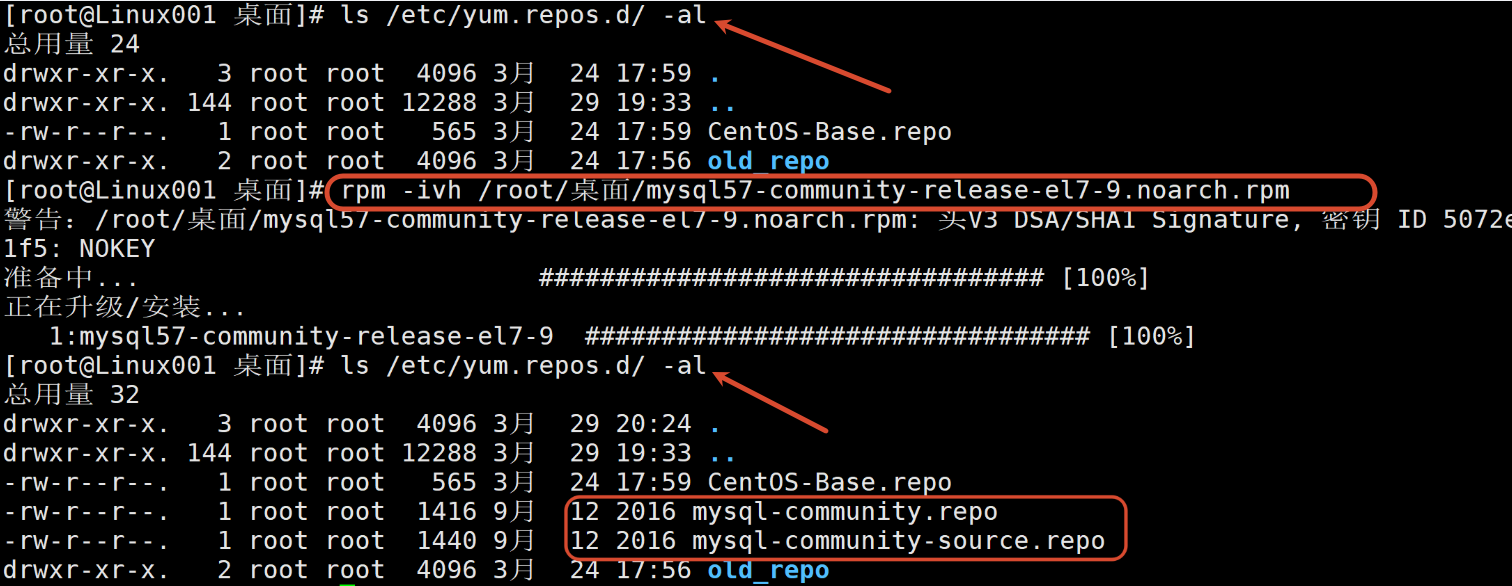Click the "NOKEY" text

pos(117,248)
